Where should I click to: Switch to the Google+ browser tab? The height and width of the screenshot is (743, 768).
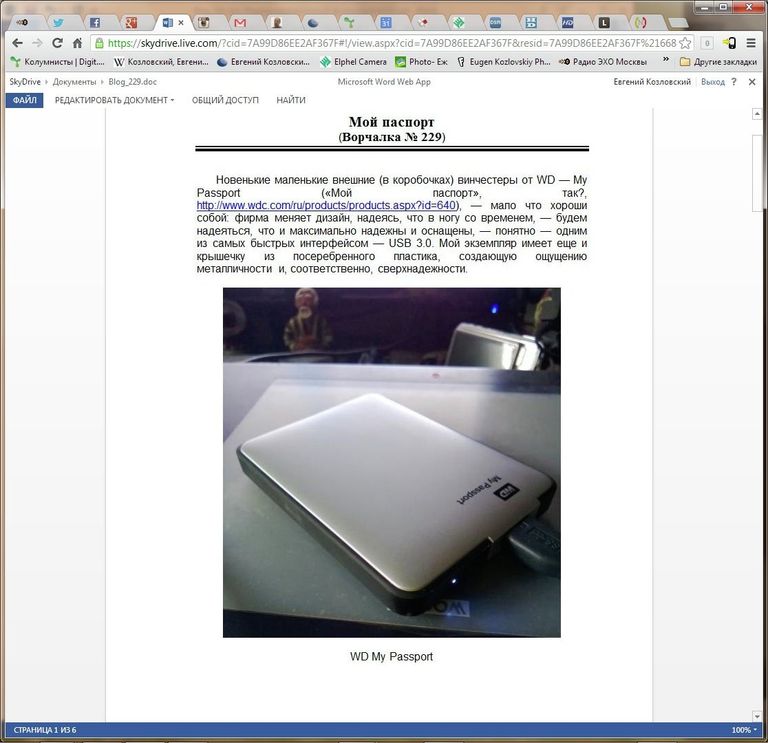coord(131,23)
